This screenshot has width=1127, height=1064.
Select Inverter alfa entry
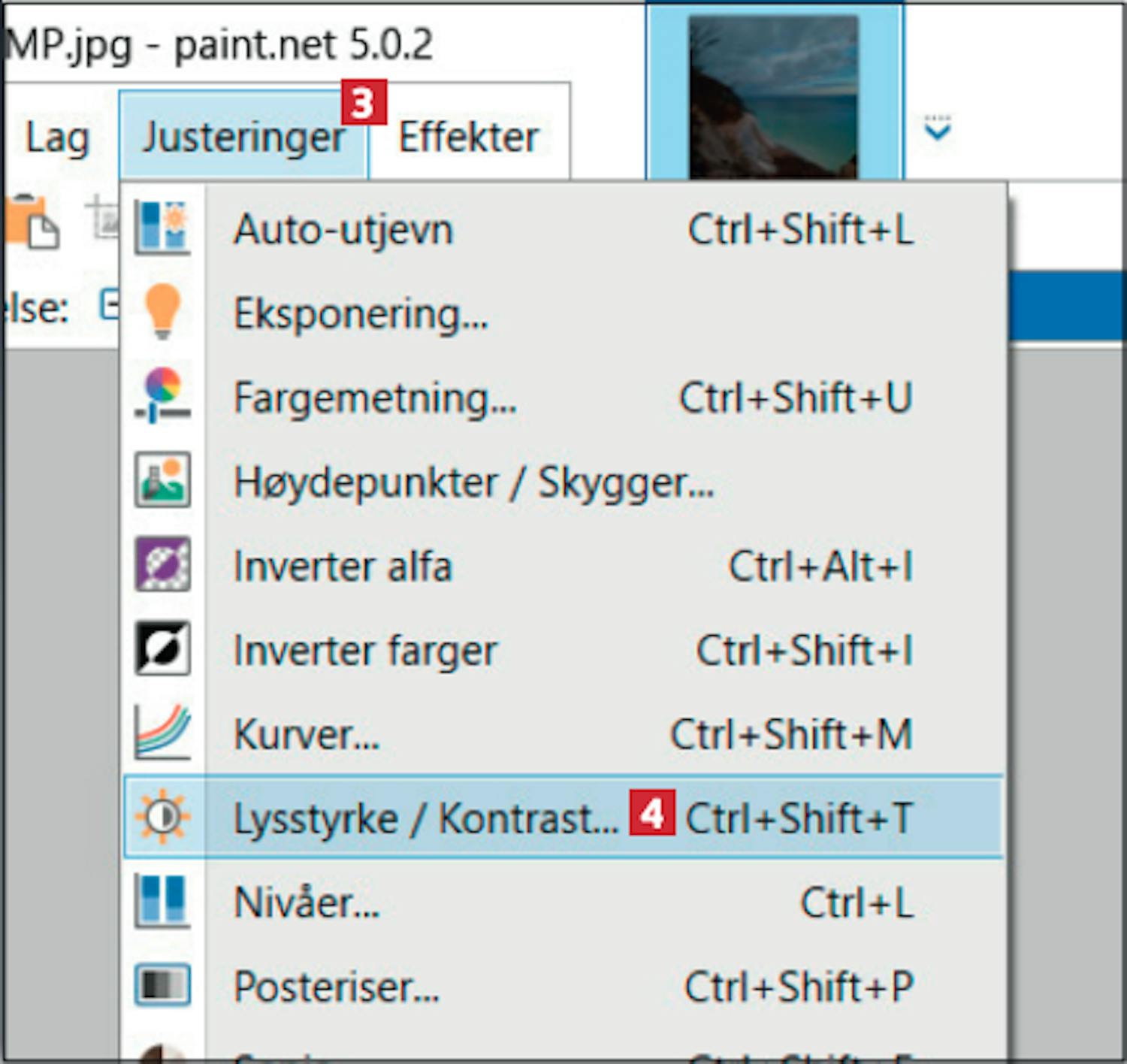[x=563, y=565]
